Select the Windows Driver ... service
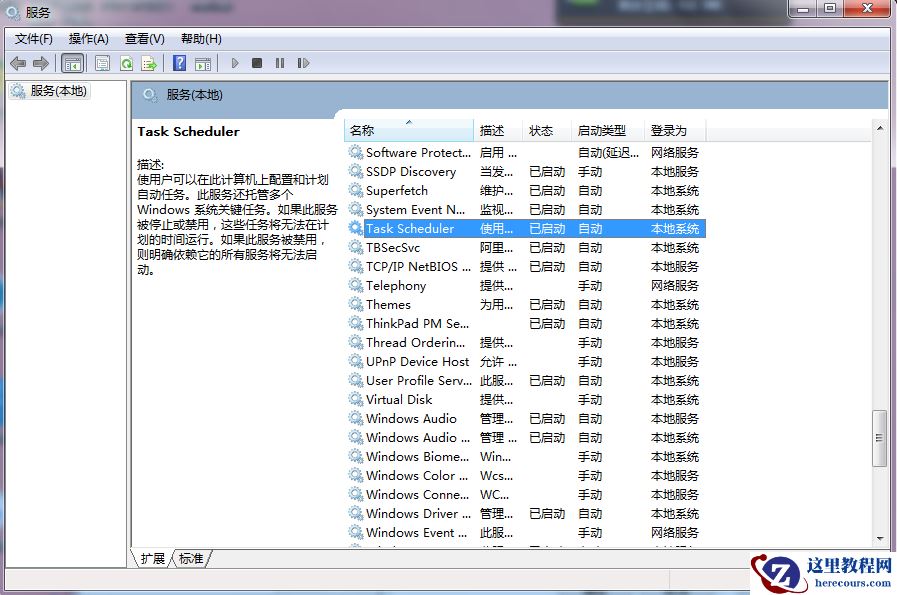 coord(526,514)
